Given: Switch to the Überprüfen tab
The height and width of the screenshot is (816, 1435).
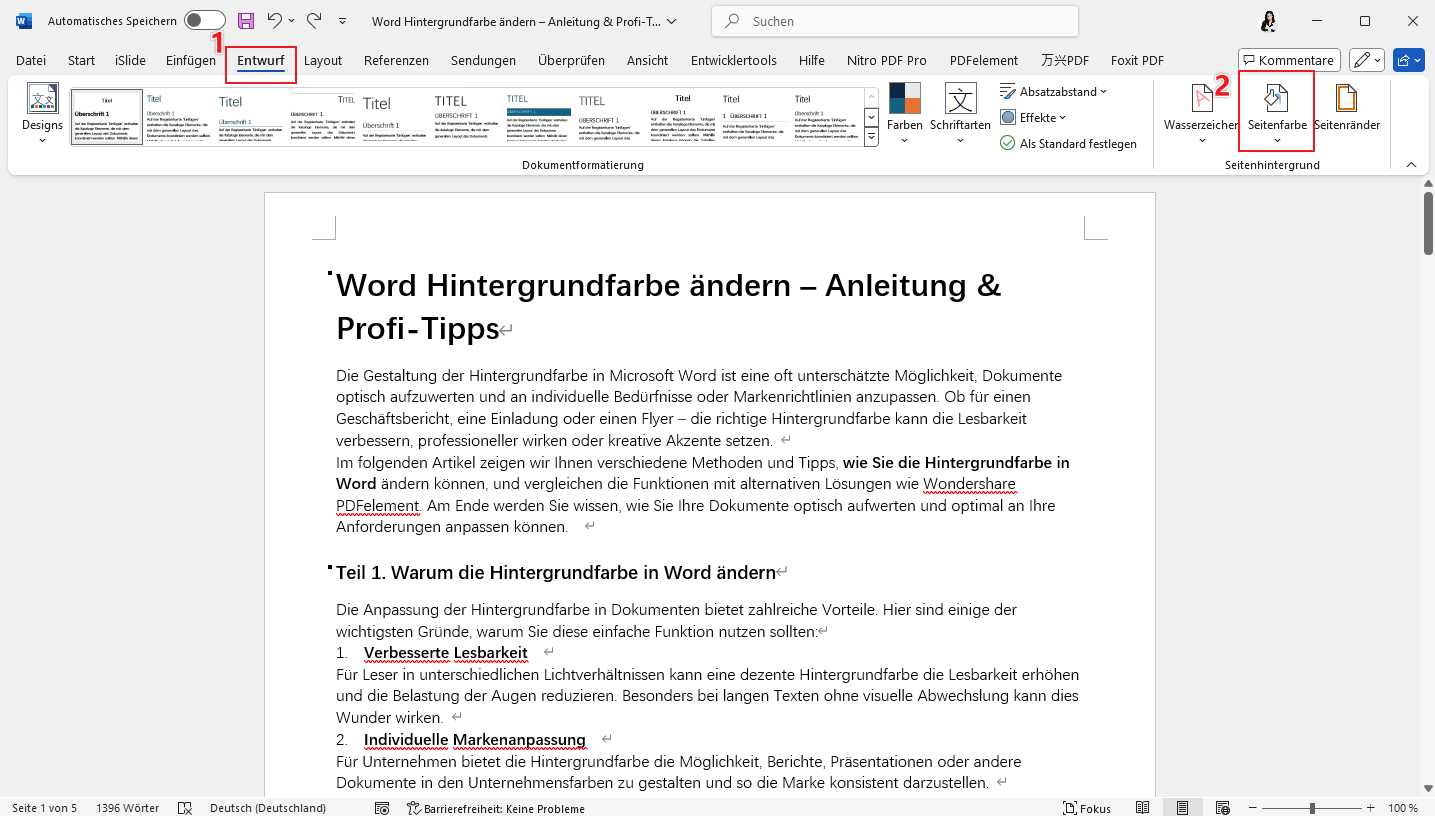Looking at the screenshot, I should click(x=571, y=60).
